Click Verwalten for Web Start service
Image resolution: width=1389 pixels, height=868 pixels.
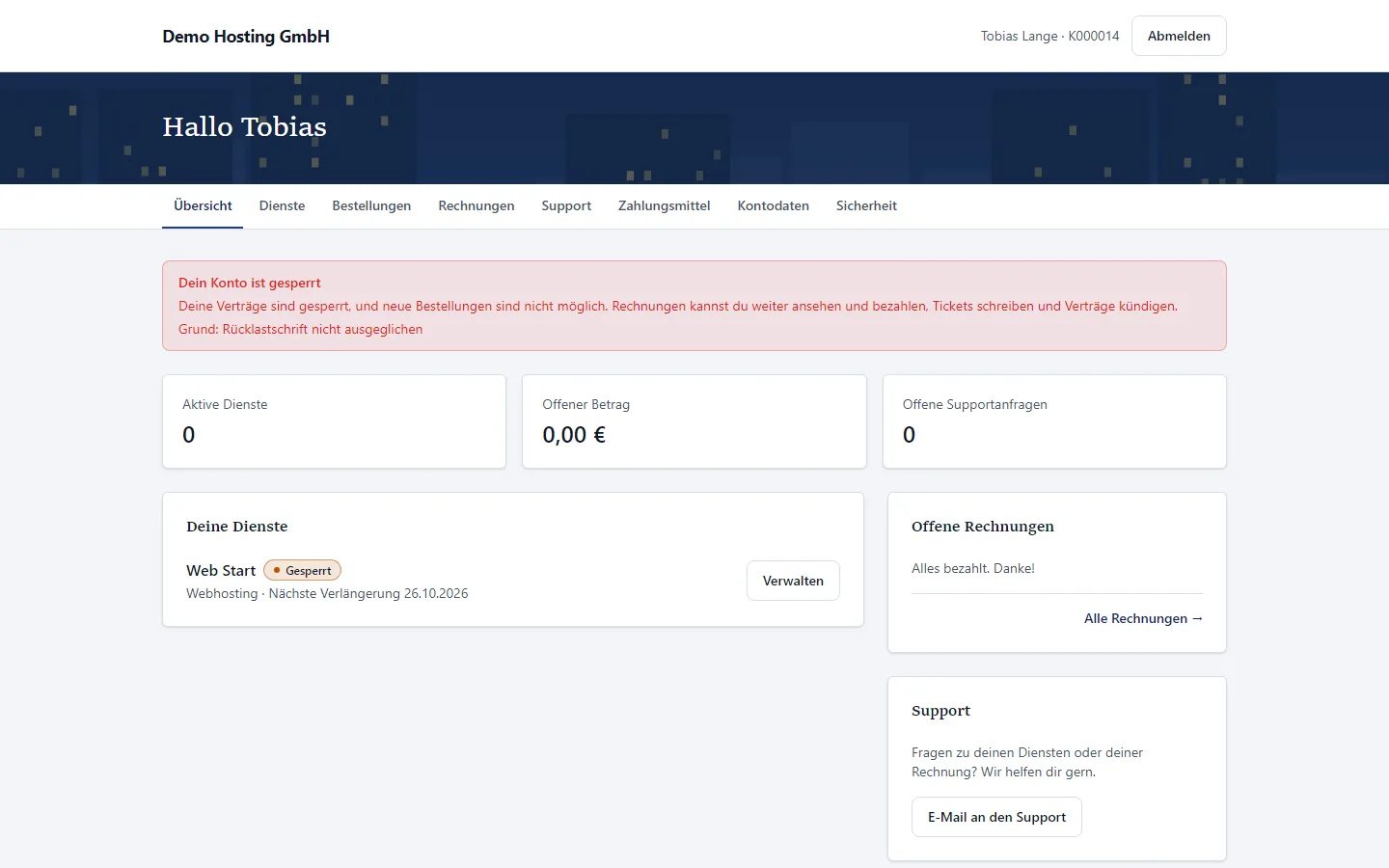click(x=793, y=581)
